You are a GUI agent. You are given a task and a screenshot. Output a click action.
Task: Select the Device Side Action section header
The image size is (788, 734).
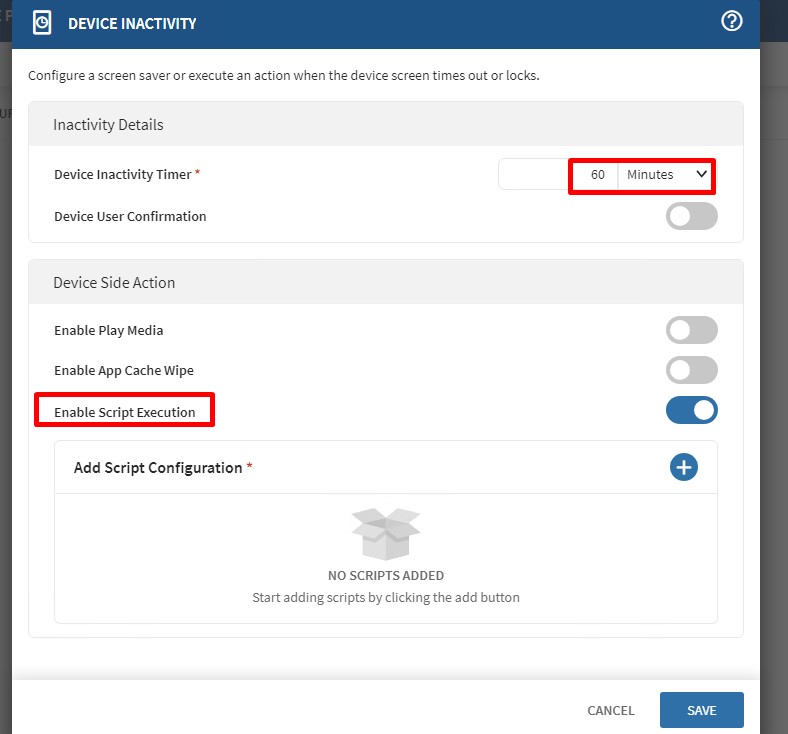click(x=114, y=283)
